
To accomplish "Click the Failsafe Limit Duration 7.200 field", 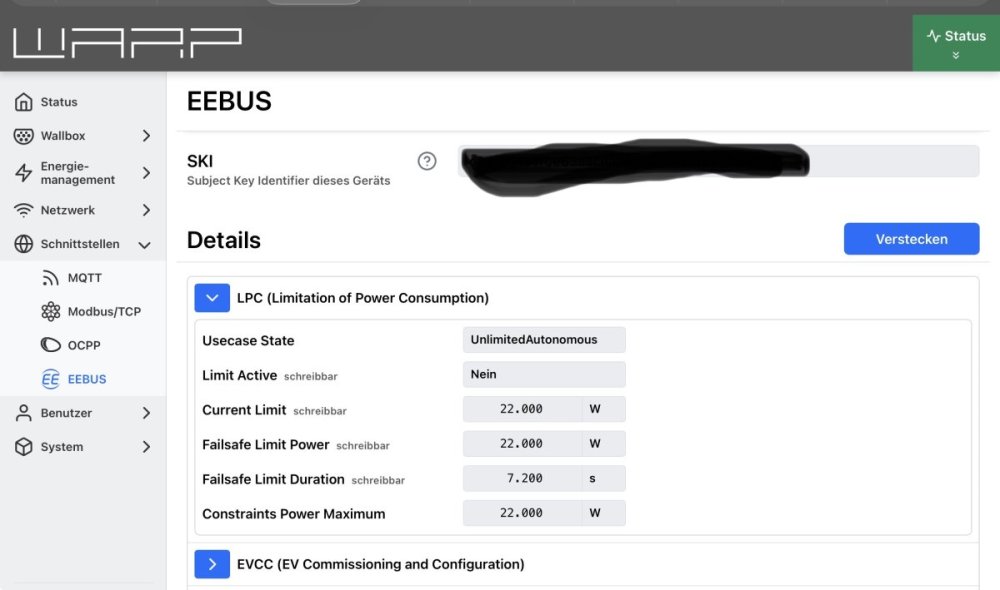I will click(522, 478).
